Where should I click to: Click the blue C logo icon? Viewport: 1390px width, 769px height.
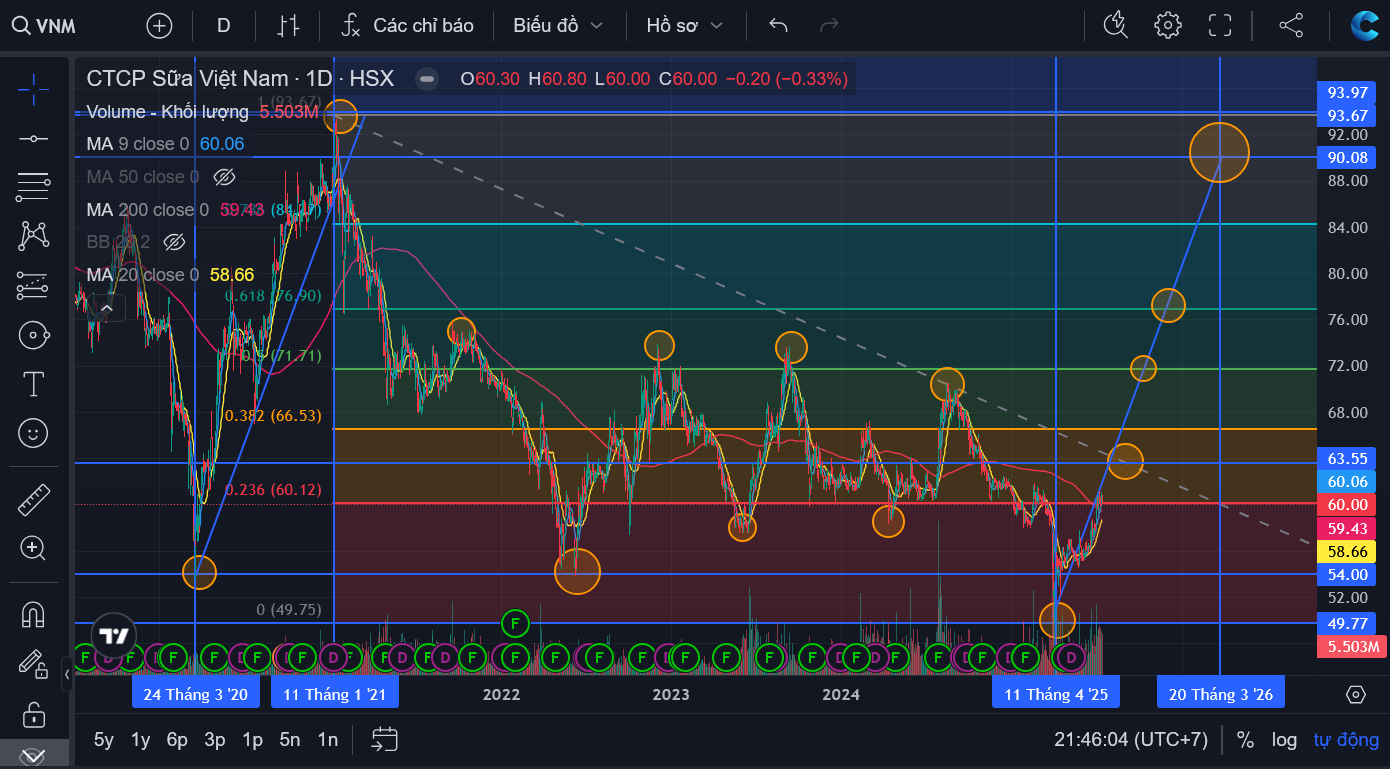click(x=1364, y=26)
